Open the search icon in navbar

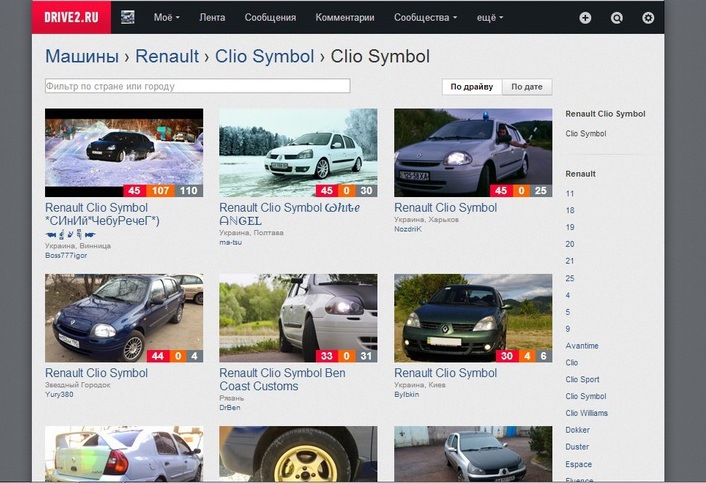pyautogui.click(x=616, y=18)
